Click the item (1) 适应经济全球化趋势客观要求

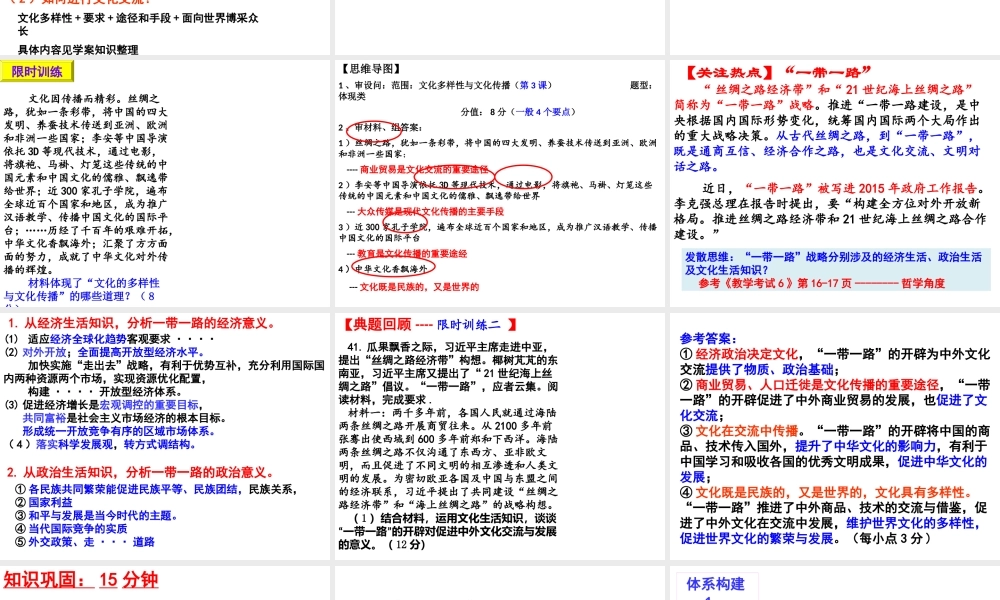click(x=110, y=339)
